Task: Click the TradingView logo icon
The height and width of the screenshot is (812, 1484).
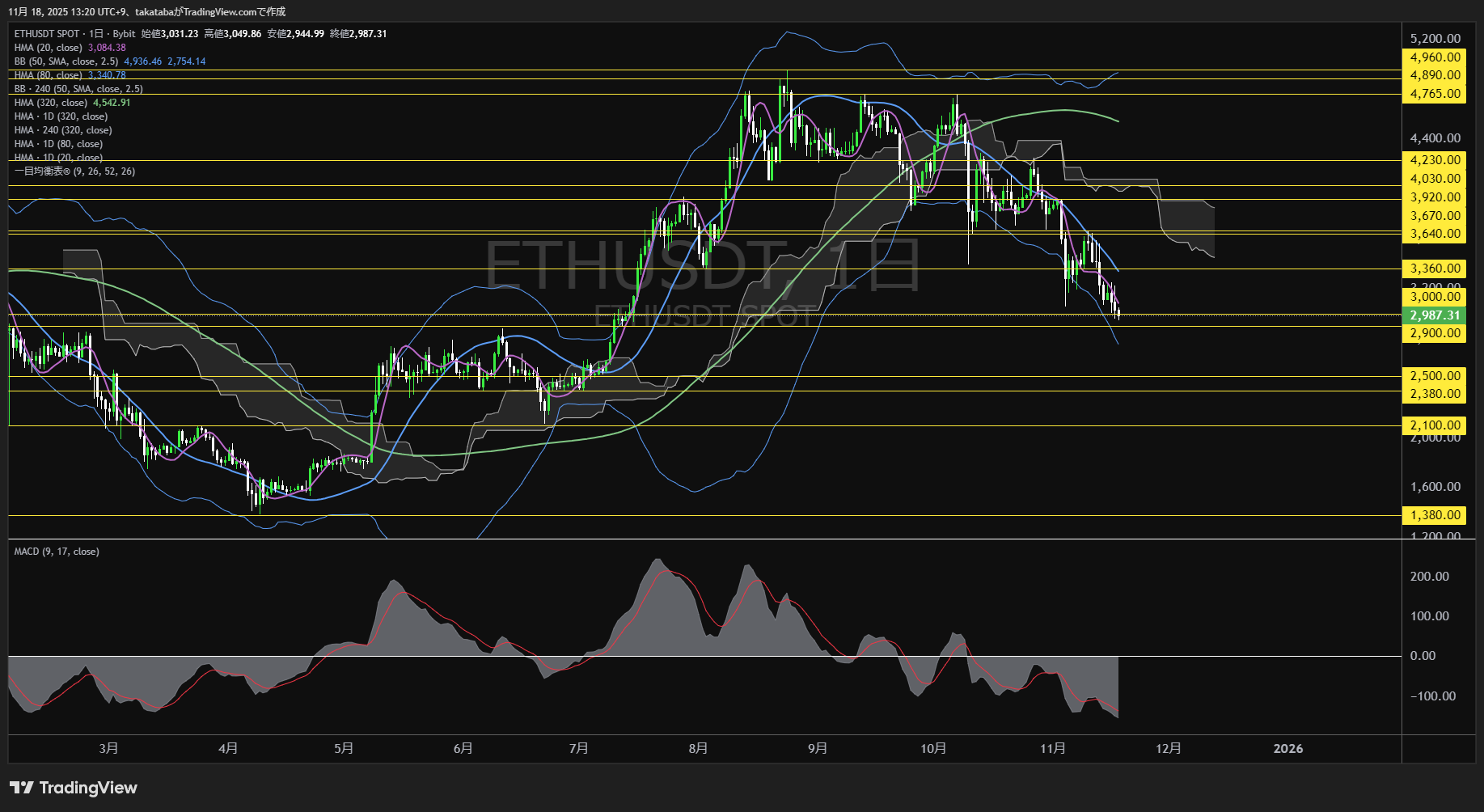Action: (22, 788)
